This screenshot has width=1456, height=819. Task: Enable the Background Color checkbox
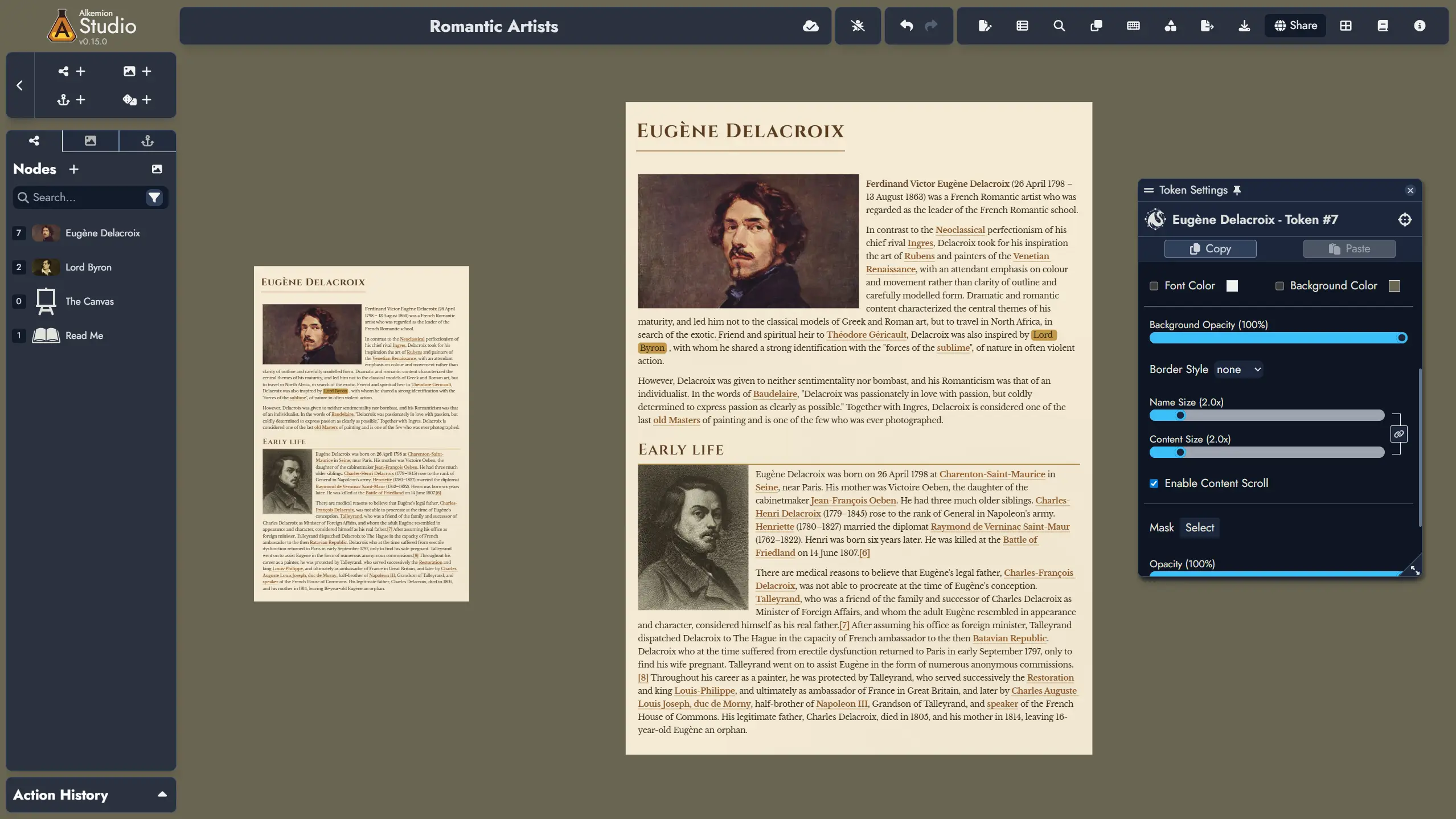pyautogui.click(x=1279, y=286)
